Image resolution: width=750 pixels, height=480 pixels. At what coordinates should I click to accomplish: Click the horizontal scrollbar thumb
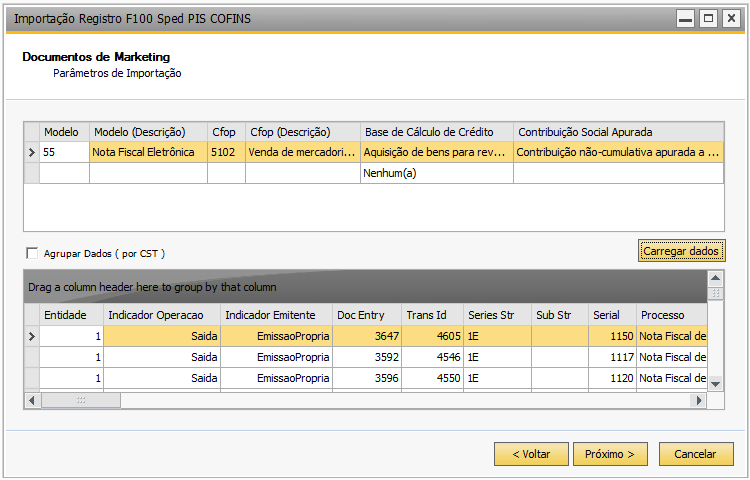click(81, 400)
